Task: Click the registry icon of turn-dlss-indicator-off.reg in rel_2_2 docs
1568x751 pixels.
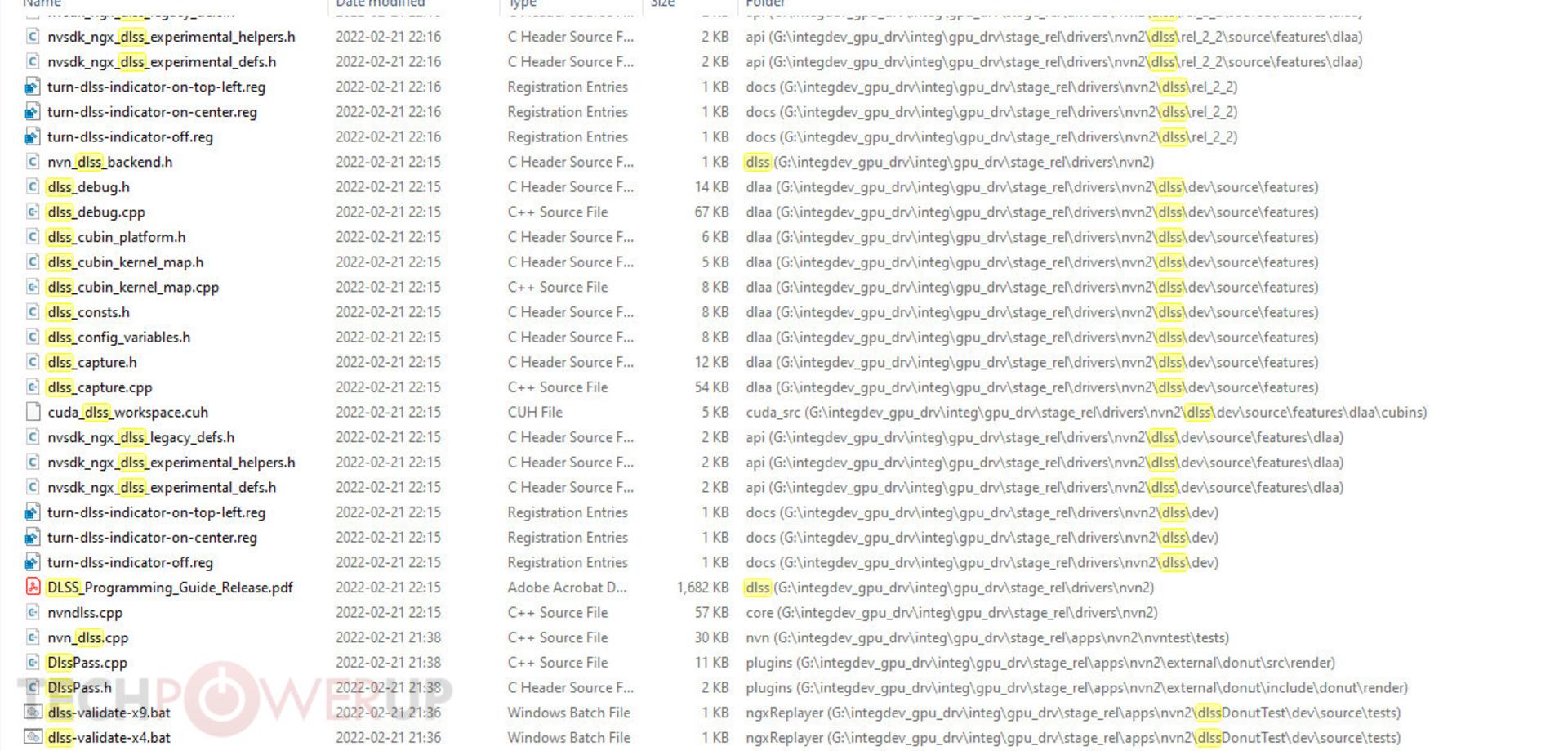Action: 33,136
